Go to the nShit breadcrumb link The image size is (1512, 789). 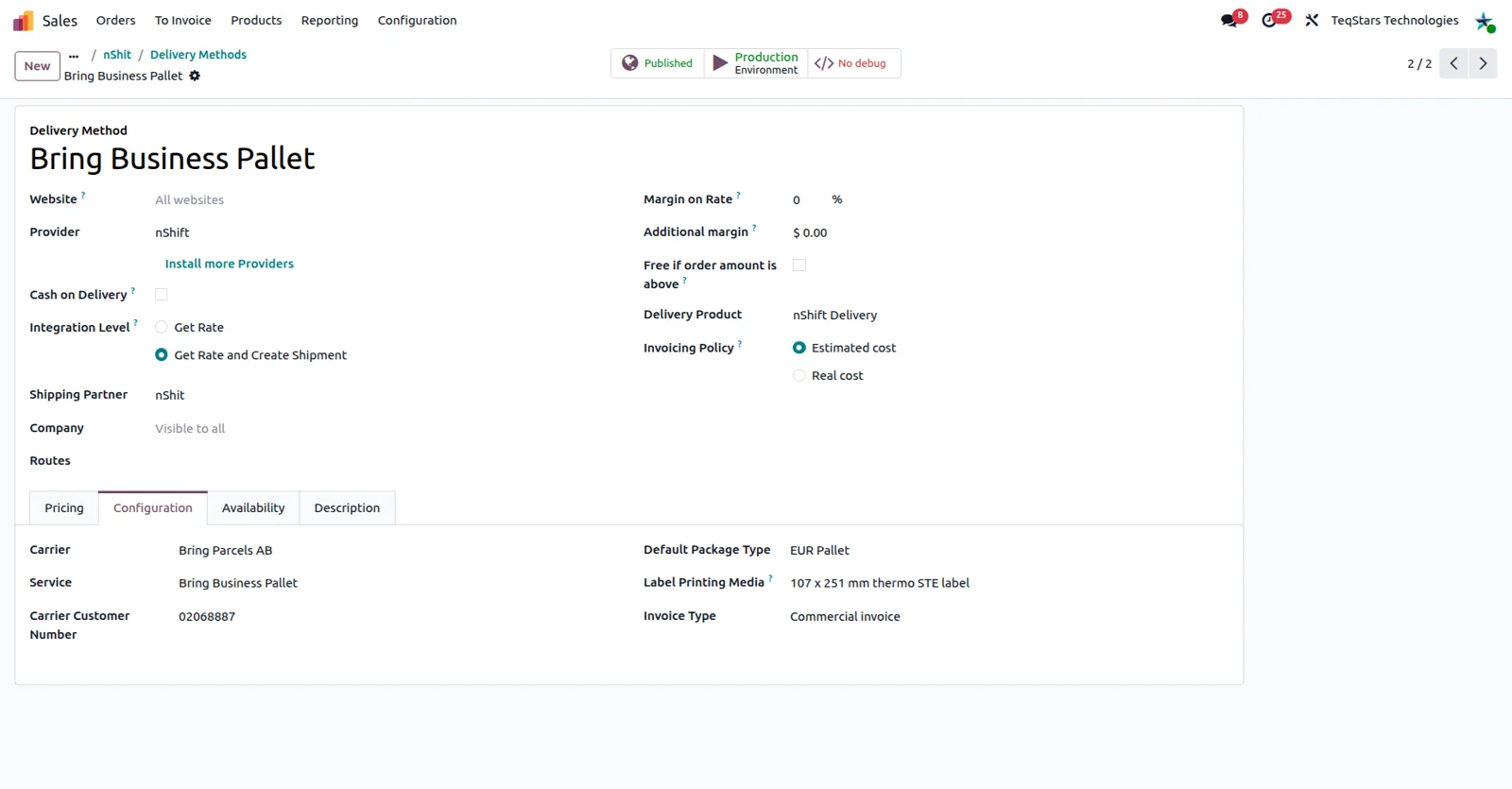click(117, 55)
